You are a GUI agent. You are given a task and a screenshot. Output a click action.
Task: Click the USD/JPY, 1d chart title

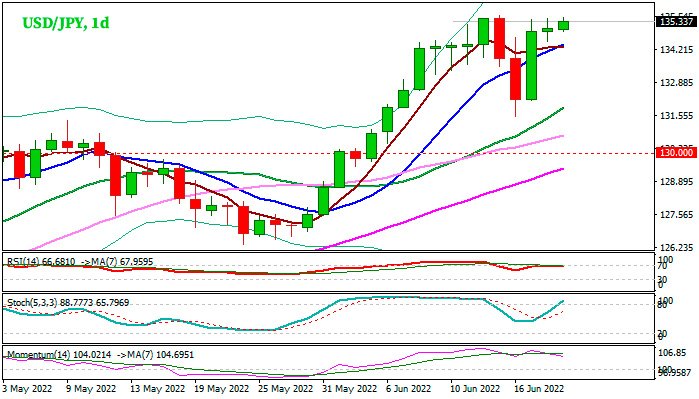tap(66, 23)
